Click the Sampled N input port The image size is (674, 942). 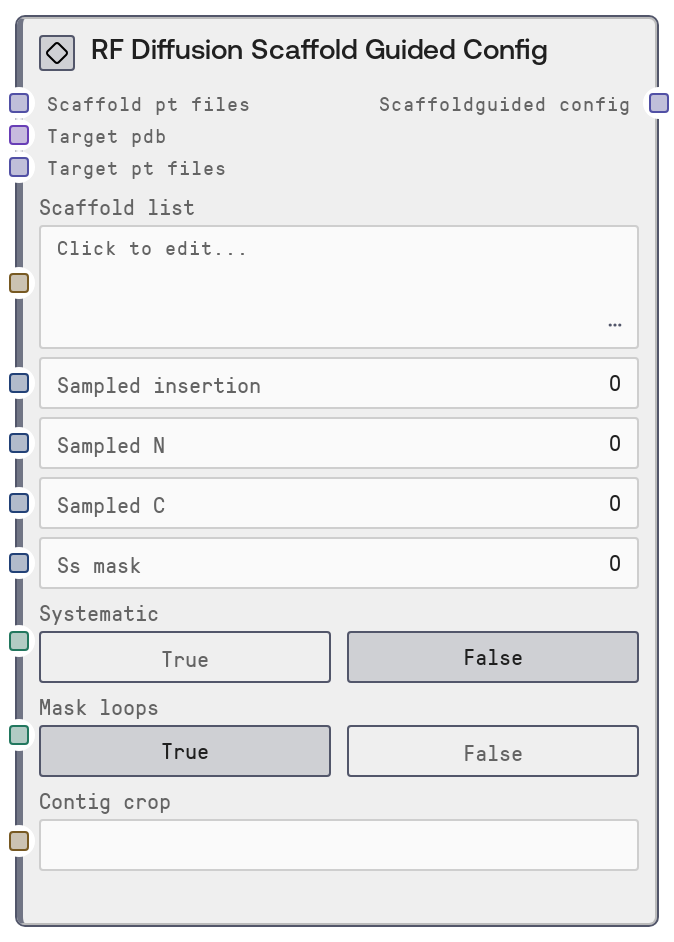[19, 443]
